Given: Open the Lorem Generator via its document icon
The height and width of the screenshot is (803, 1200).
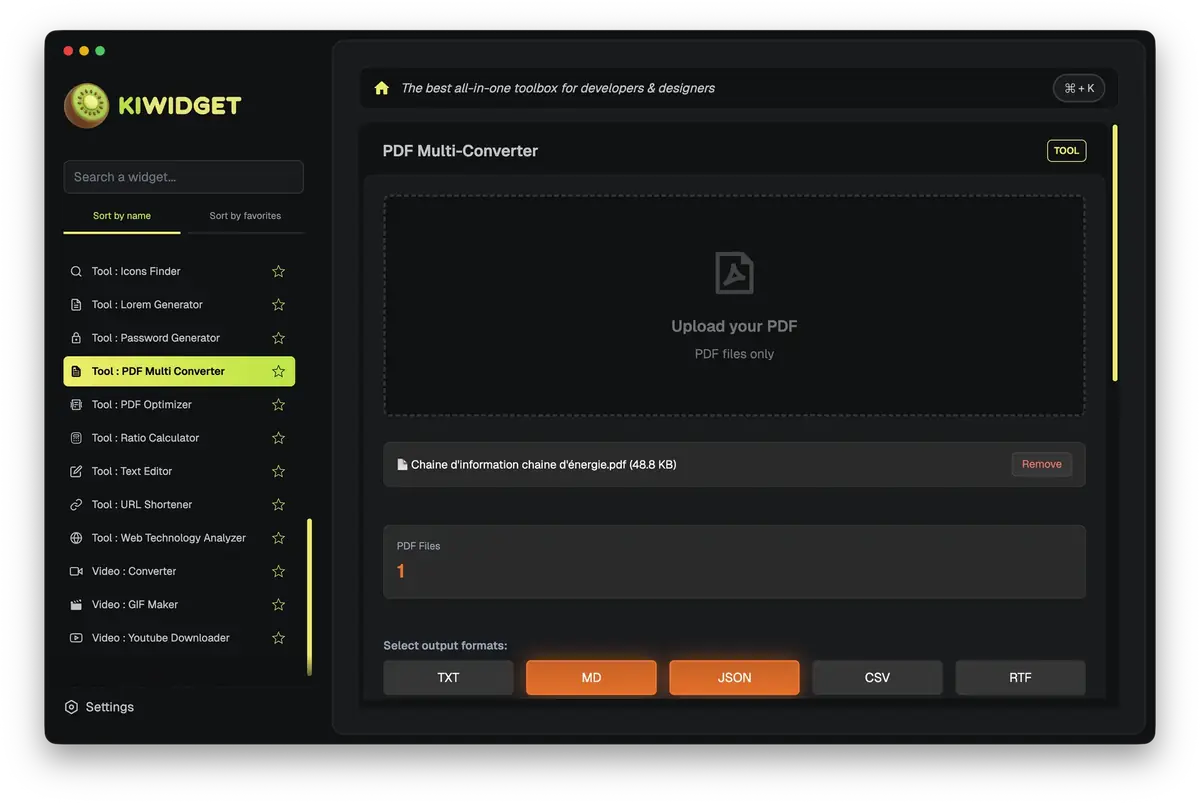Looking at the screenshot, I should coord(75,304).
